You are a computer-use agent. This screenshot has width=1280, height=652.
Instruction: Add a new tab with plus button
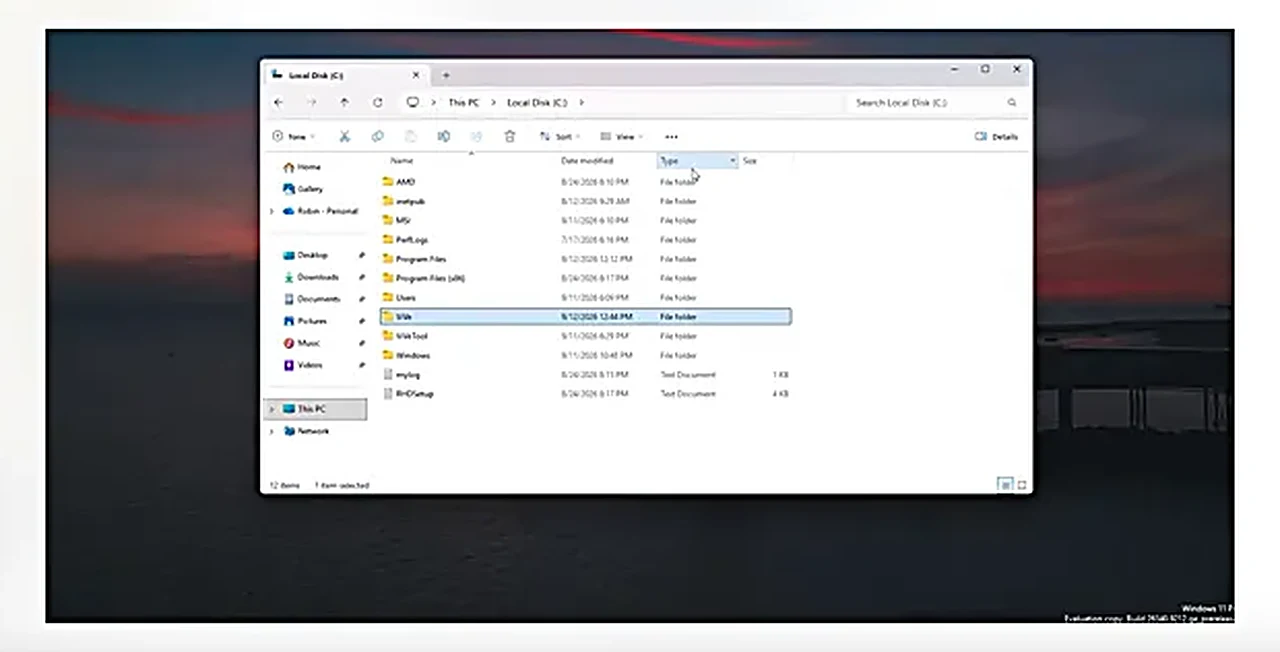tap(446, 75)
